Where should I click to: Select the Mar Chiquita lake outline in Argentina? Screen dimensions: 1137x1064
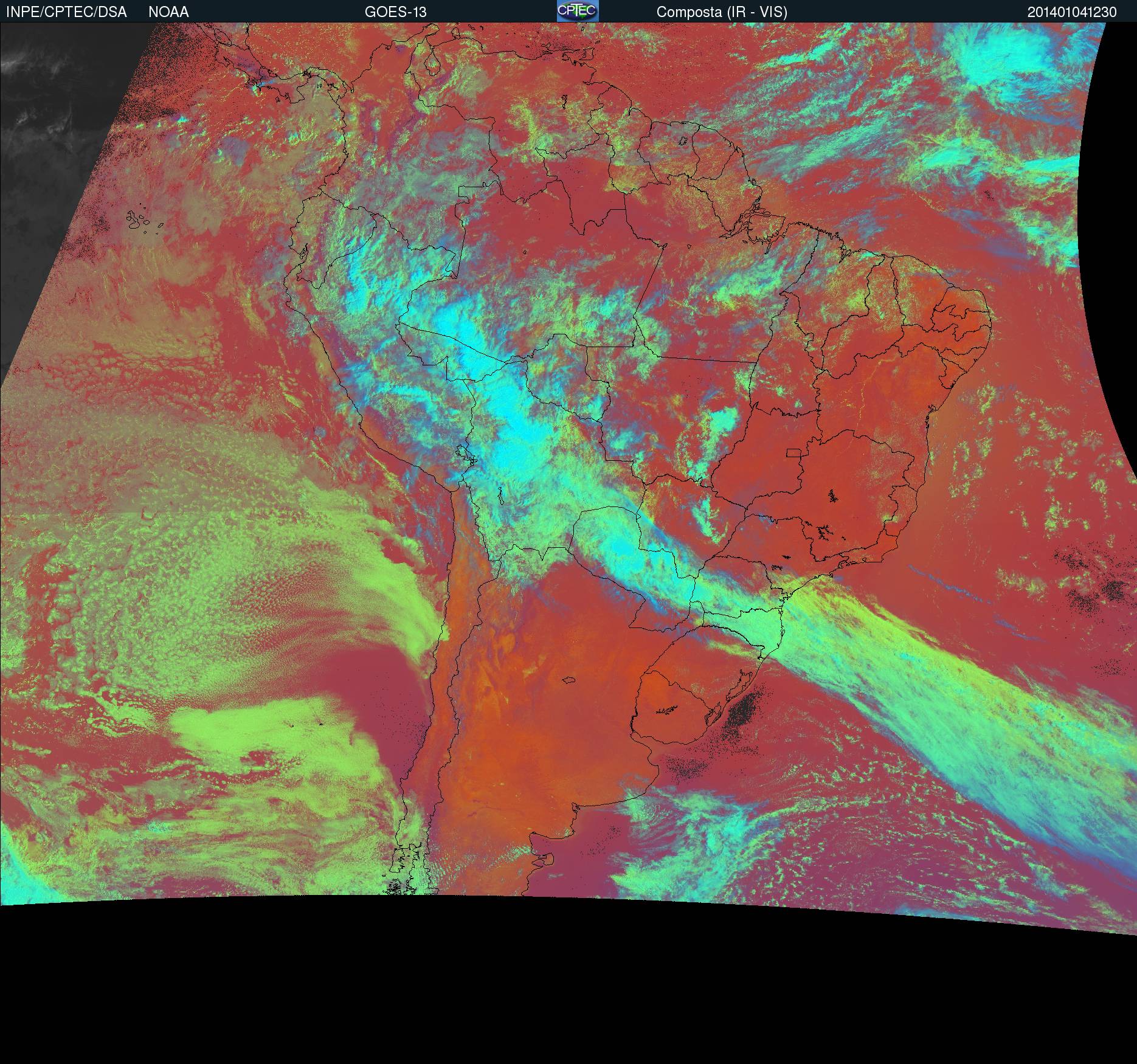coord(569,680)
